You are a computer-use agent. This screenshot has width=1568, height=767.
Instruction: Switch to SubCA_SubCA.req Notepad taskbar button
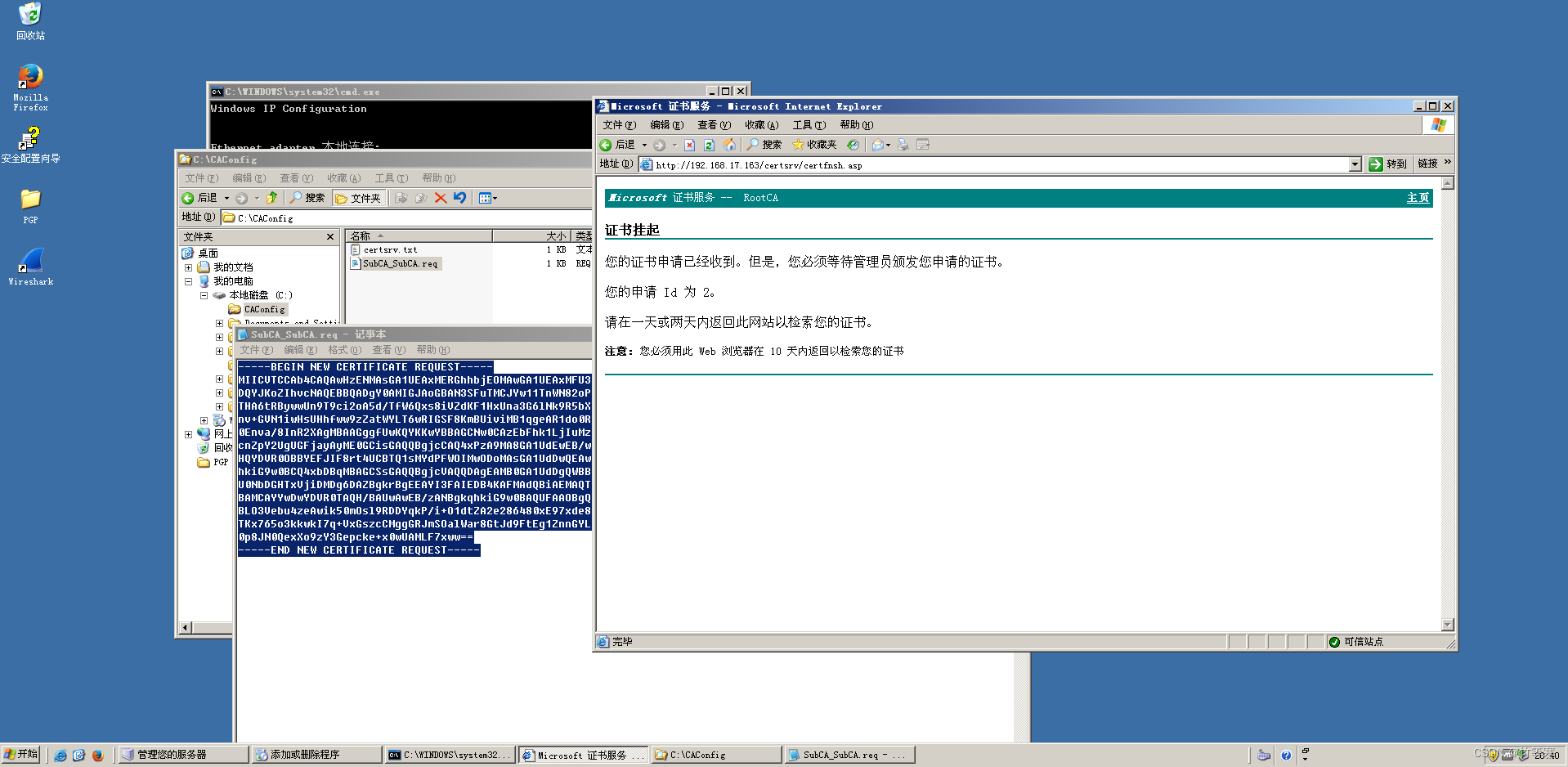pyautogui.click(x=849, y=755)
